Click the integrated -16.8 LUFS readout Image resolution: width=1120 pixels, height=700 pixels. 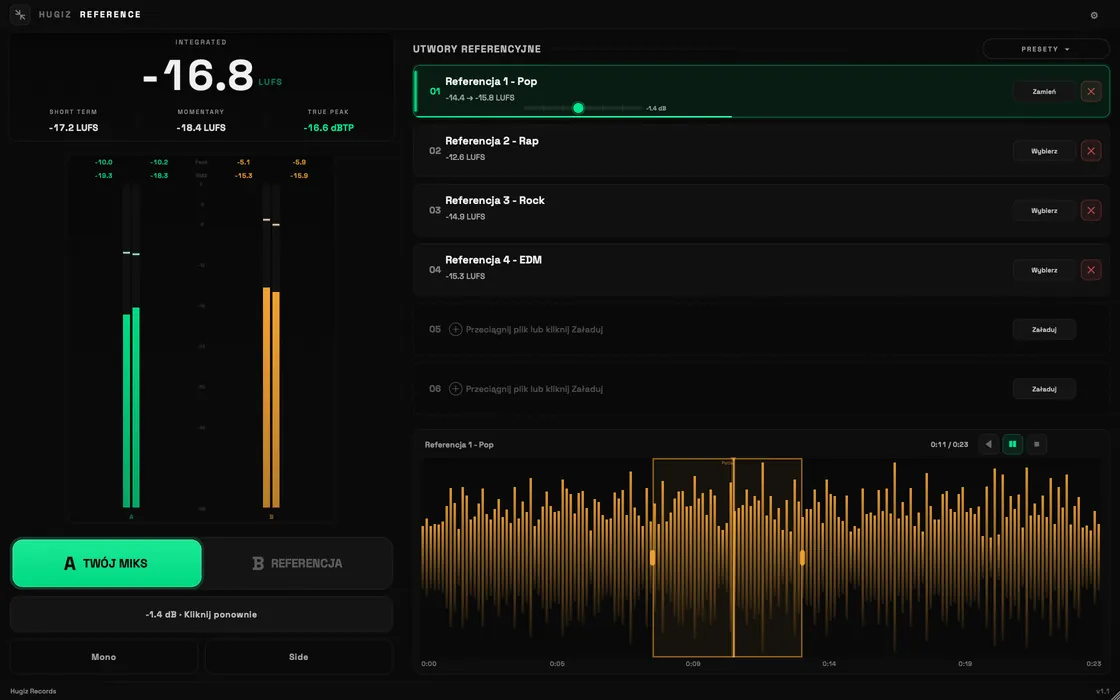[x=213, y=75]
